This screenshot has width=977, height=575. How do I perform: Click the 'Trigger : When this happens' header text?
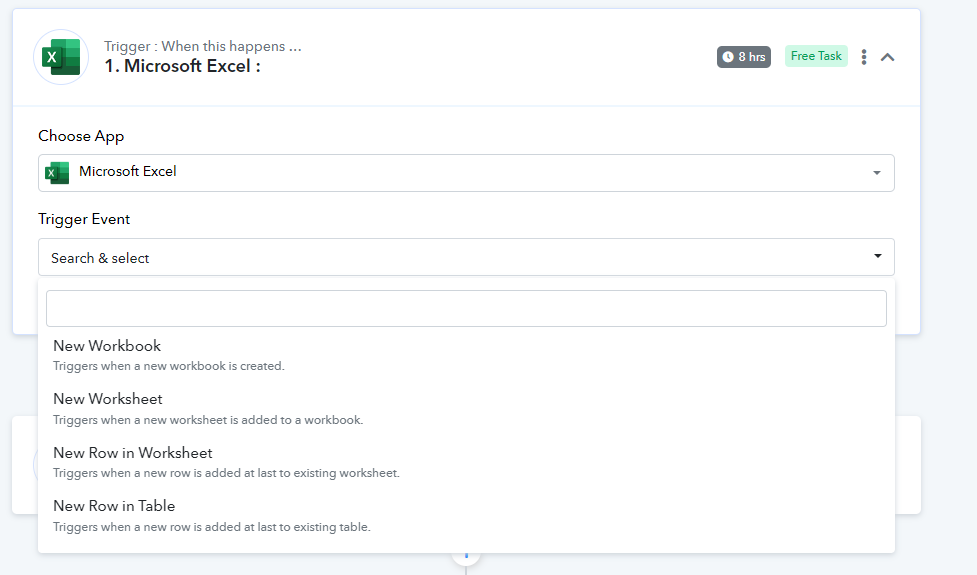coord(203,46)
